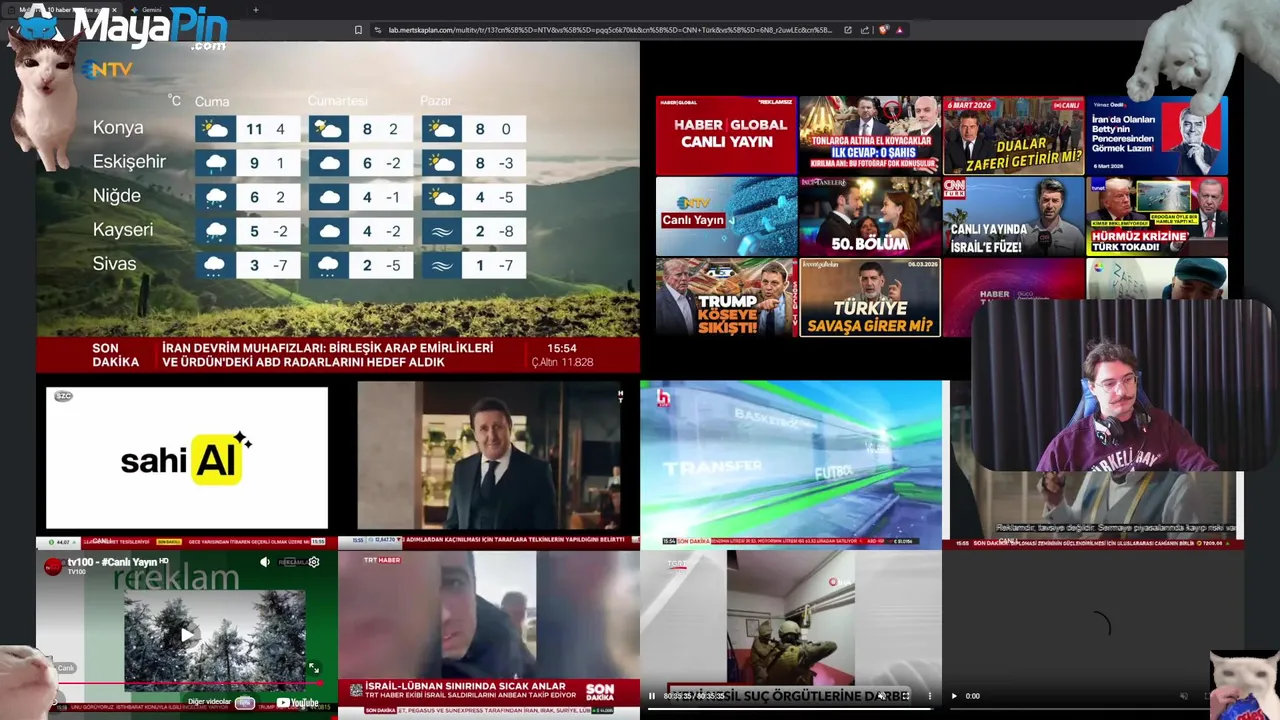Open the TGRT video three-dot options menu

pos(929,696)
